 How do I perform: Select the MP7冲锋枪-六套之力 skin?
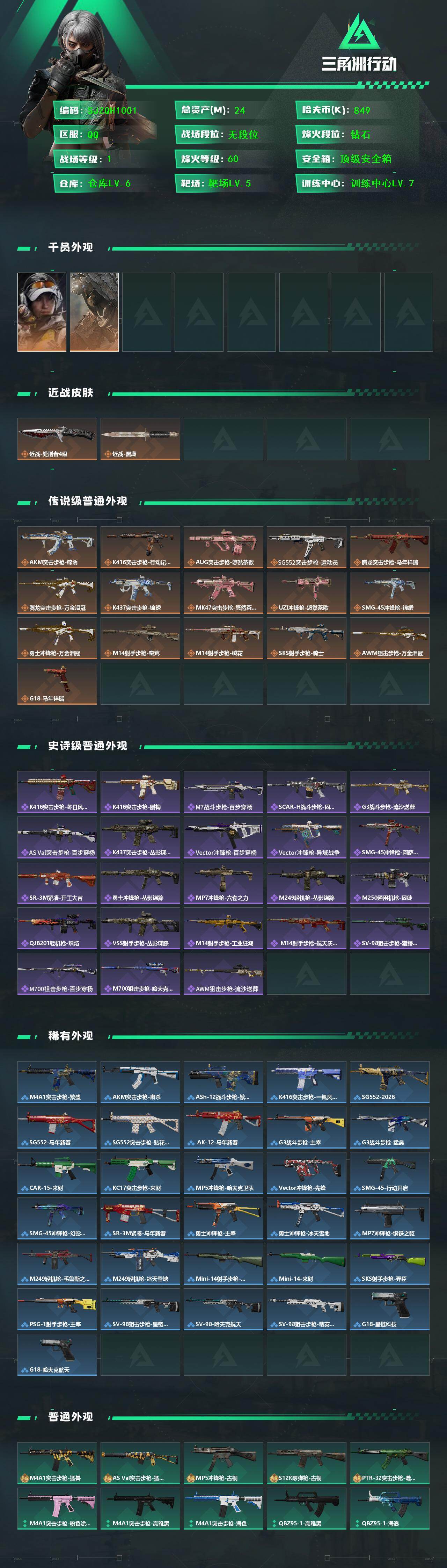pyautogui.click(x=223, y=883)
